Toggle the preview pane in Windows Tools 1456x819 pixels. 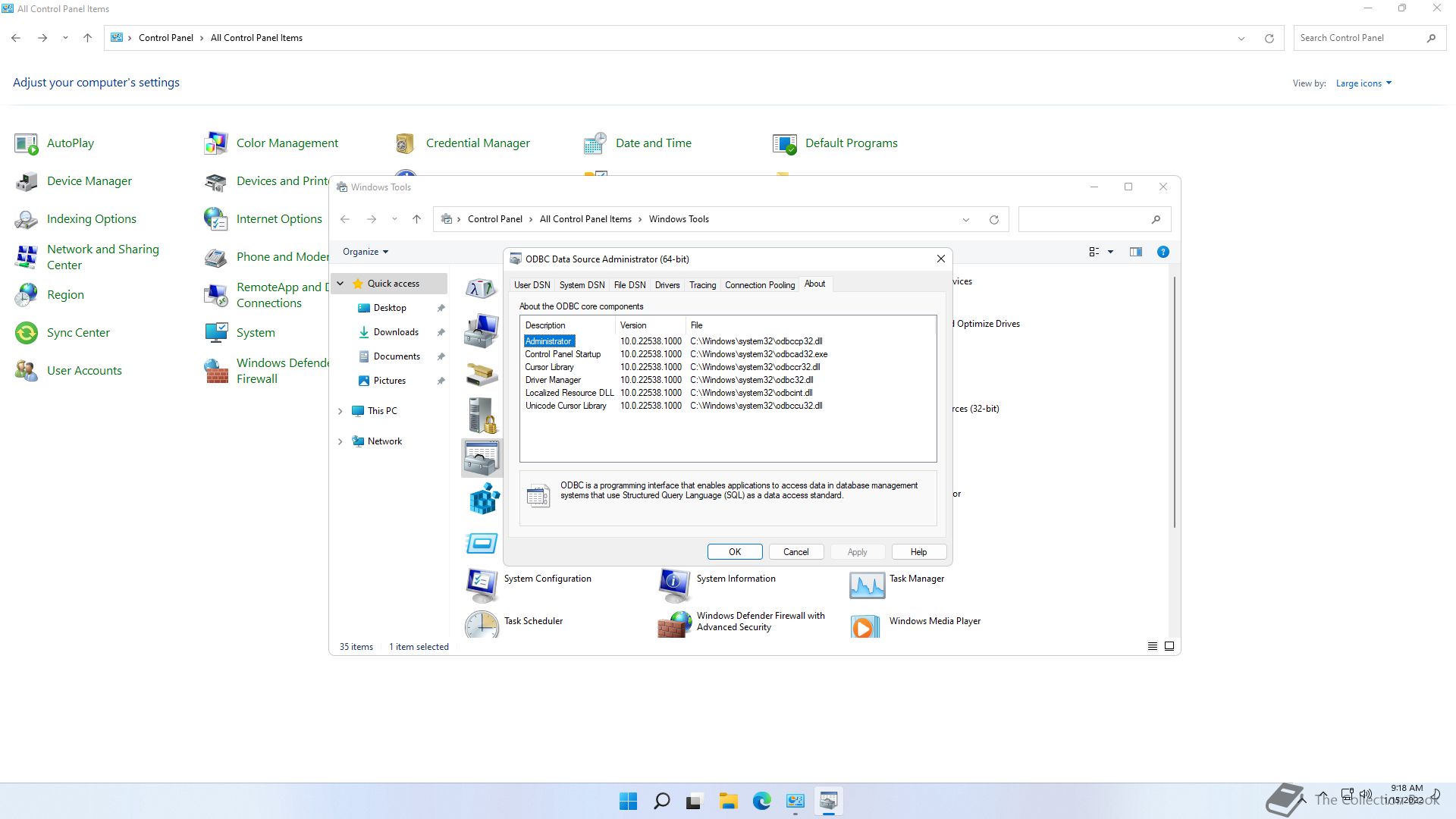[x=1135, y=252]
